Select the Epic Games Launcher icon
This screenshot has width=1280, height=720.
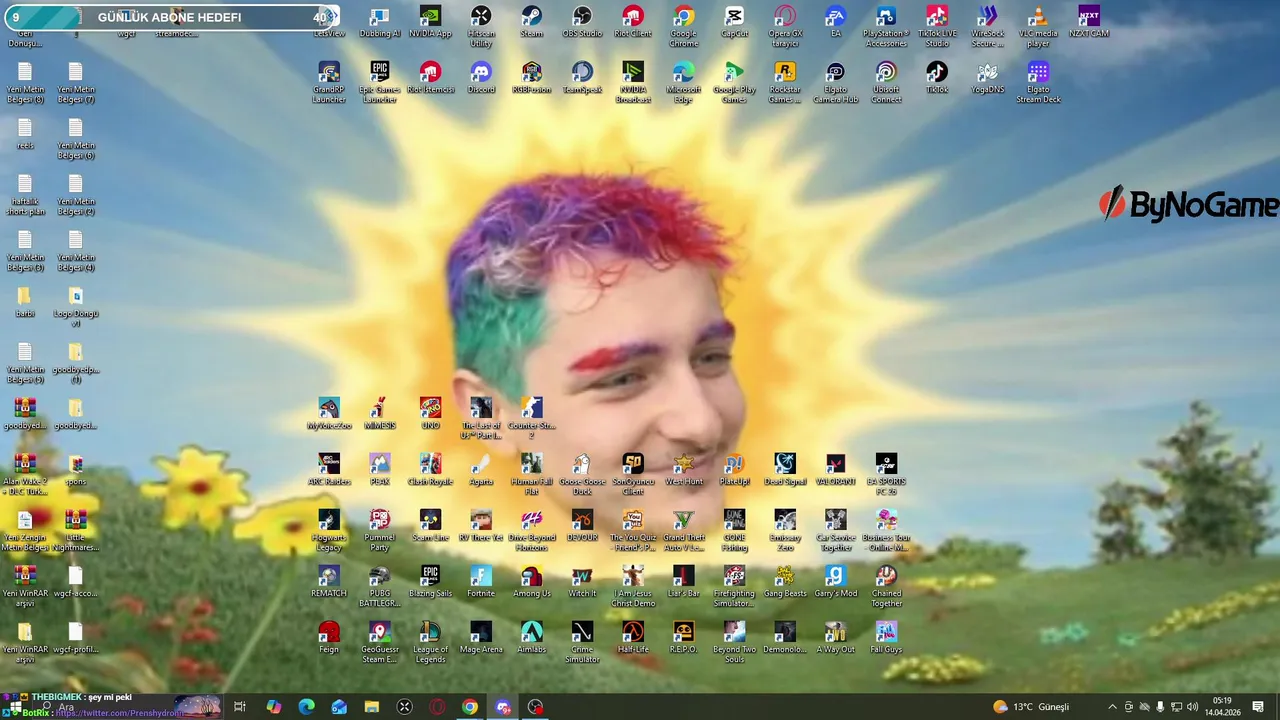point(379,83)
